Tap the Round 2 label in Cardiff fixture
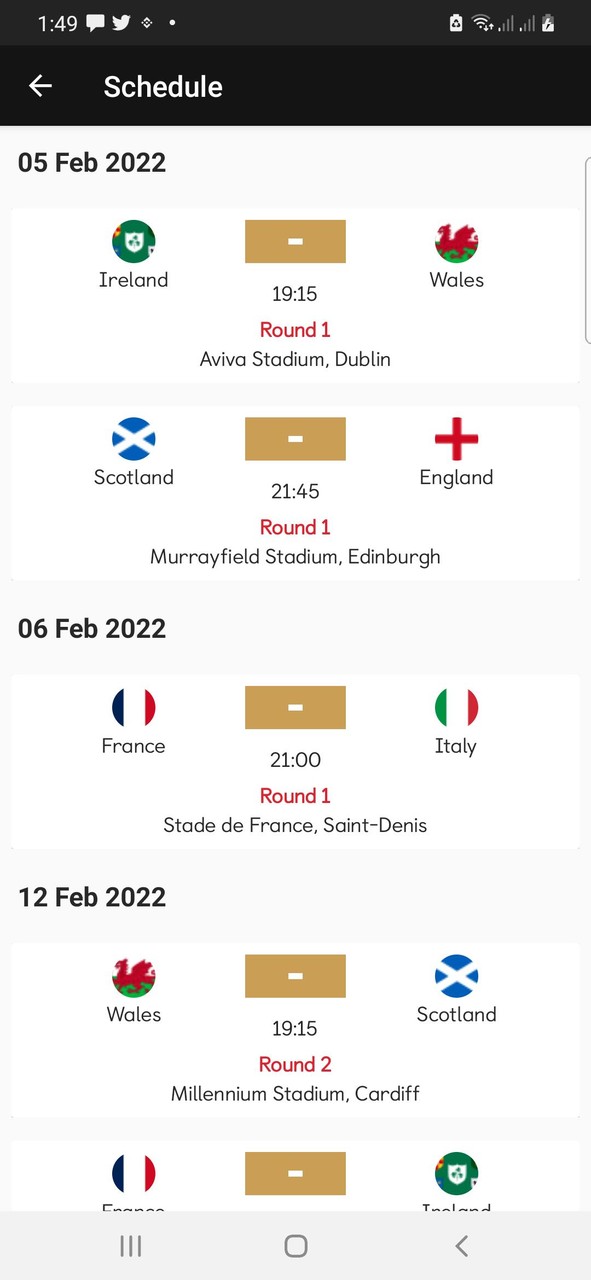This screenshot has height=1280, width=591. 295,1064
